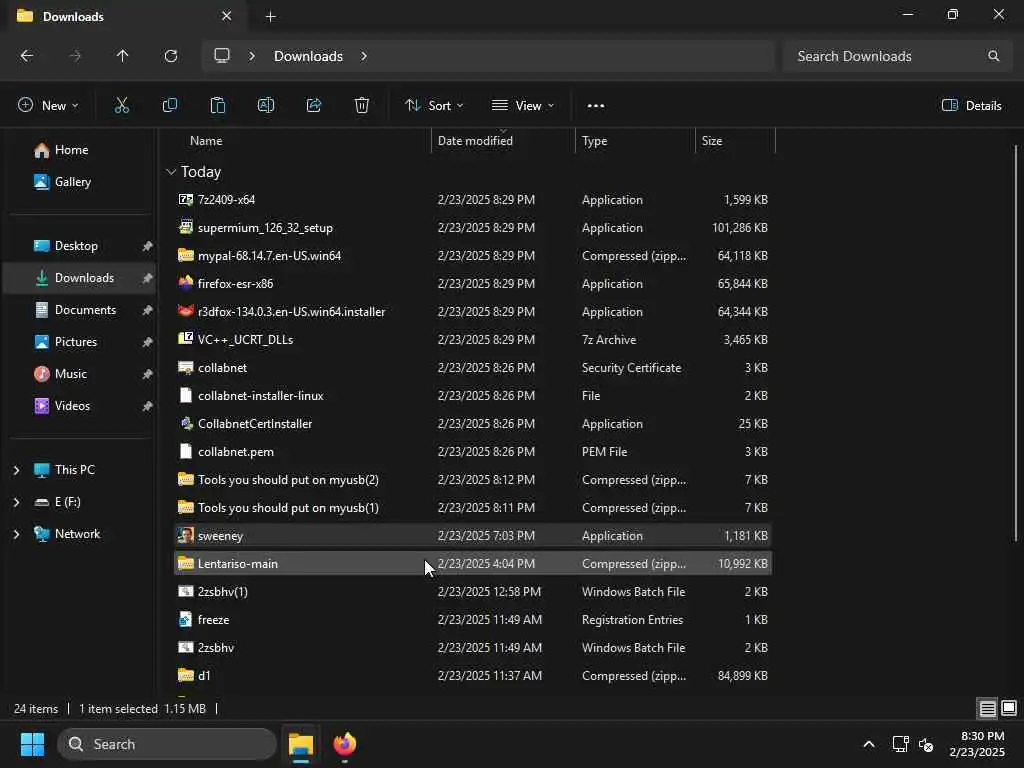The image size is (1024, 768).
Task: Click the network status tray icon
Action: point(900,744)
